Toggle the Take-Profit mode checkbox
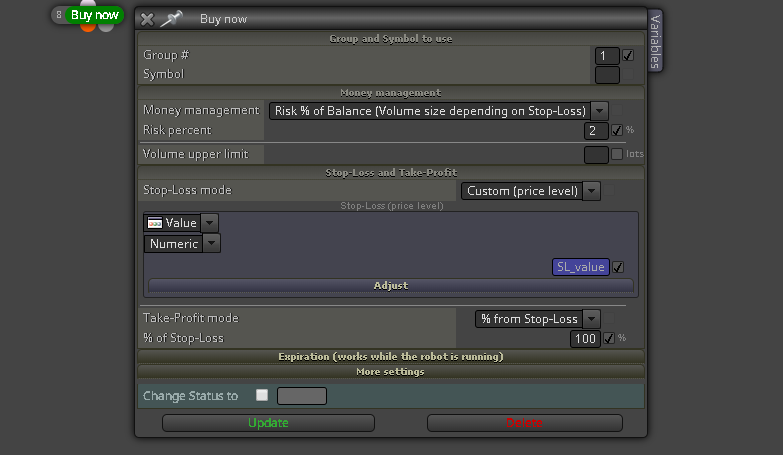 point(609,318)
